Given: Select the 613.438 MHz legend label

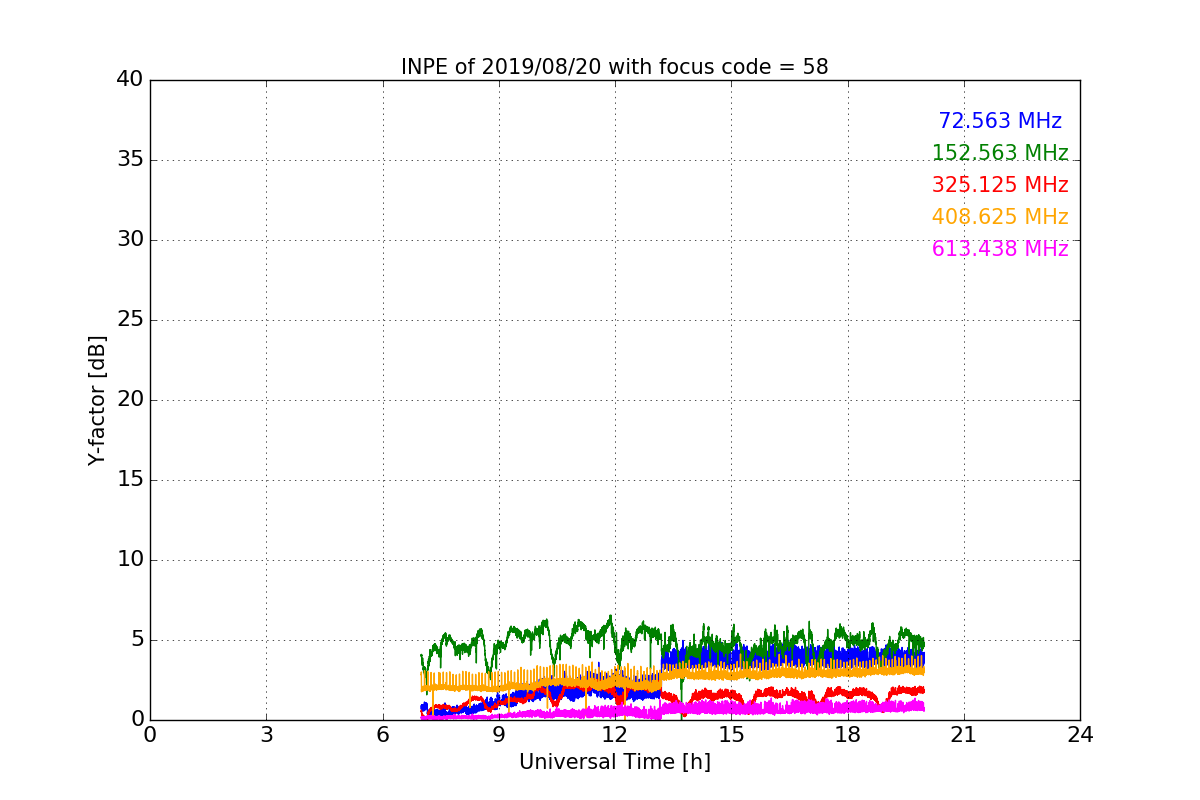Looking at the screenshot, I should (1000, 249).
